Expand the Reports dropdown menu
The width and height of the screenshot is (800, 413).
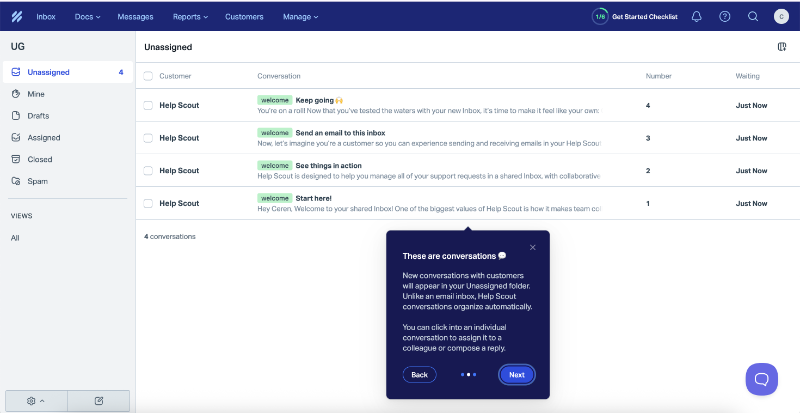click(190, 16)
